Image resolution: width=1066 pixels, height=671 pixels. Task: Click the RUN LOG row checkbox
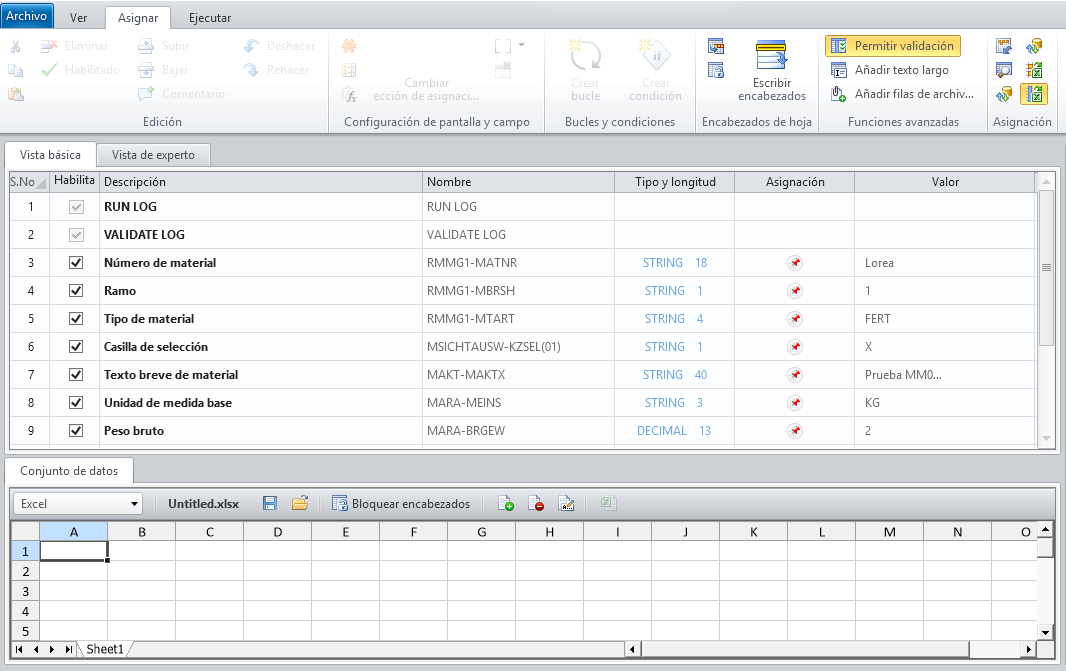[x=76, y=207]
